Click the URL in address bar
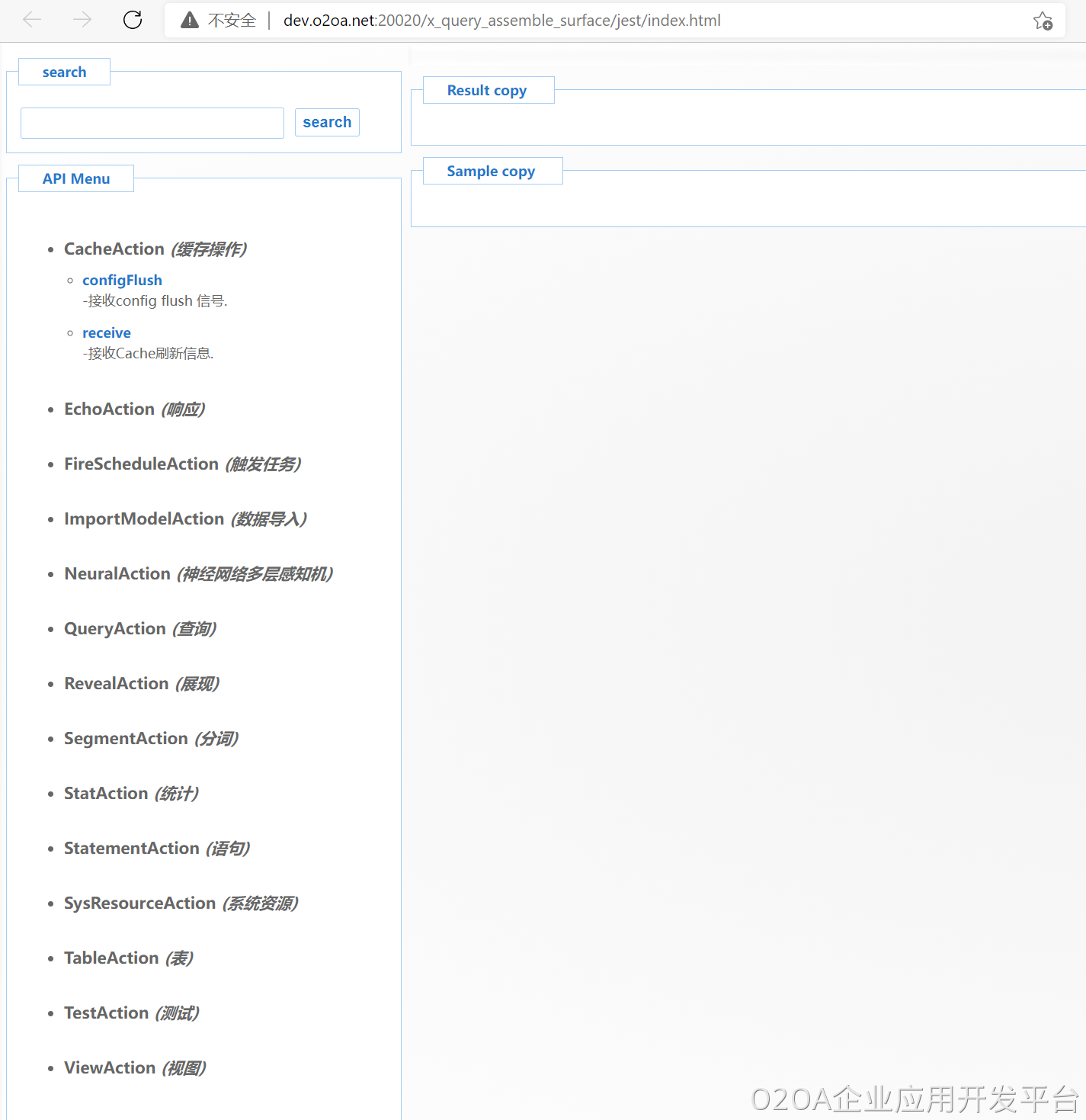This screenshot has height=1120, width=1086. click(x=501, y=21)
